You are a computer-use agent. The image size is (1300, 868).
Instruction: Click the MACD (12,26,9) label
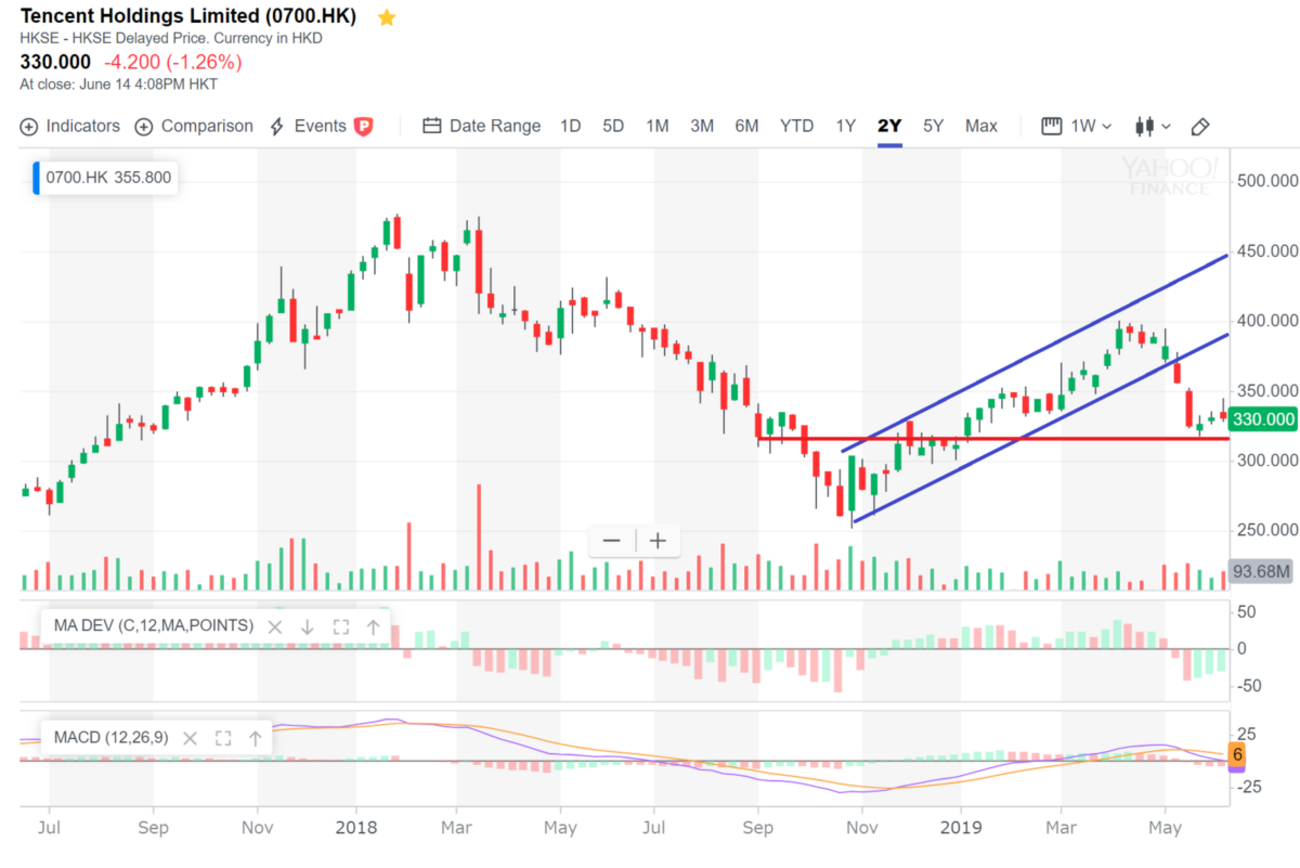tap(111, 738)
